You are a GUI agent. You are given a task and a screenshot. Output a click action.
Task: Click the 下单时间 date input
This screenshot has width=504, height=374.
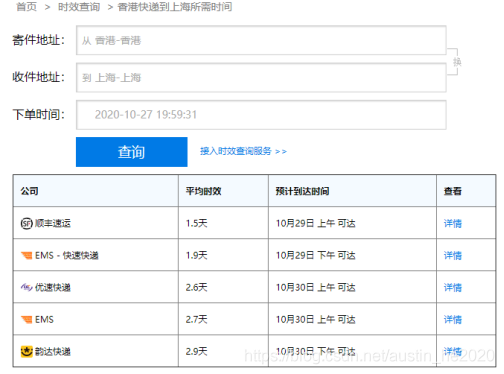click(261, 115)
